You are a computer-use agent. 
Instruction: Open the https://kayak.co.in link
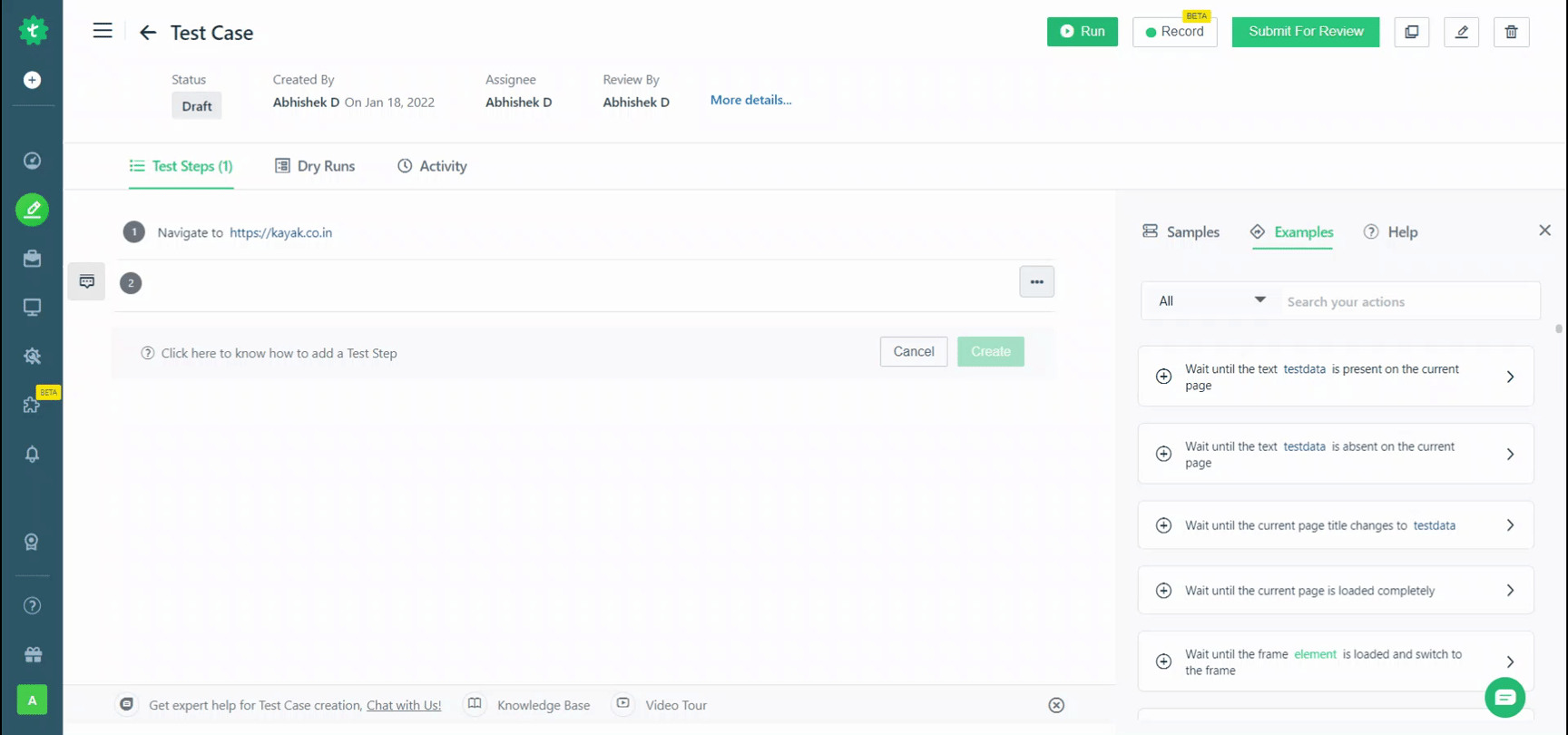click(280, 232)
